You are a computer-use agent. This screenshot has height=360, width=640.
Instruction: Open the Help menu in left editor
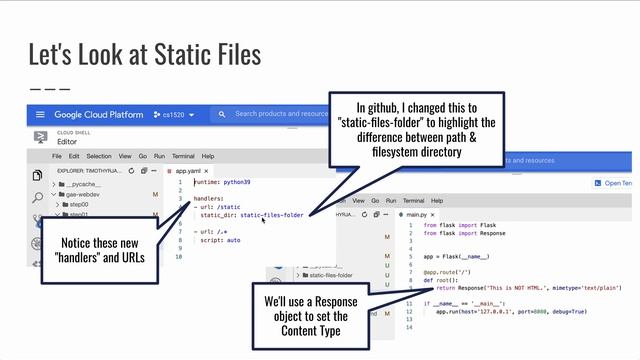click(x=208, y=156)
